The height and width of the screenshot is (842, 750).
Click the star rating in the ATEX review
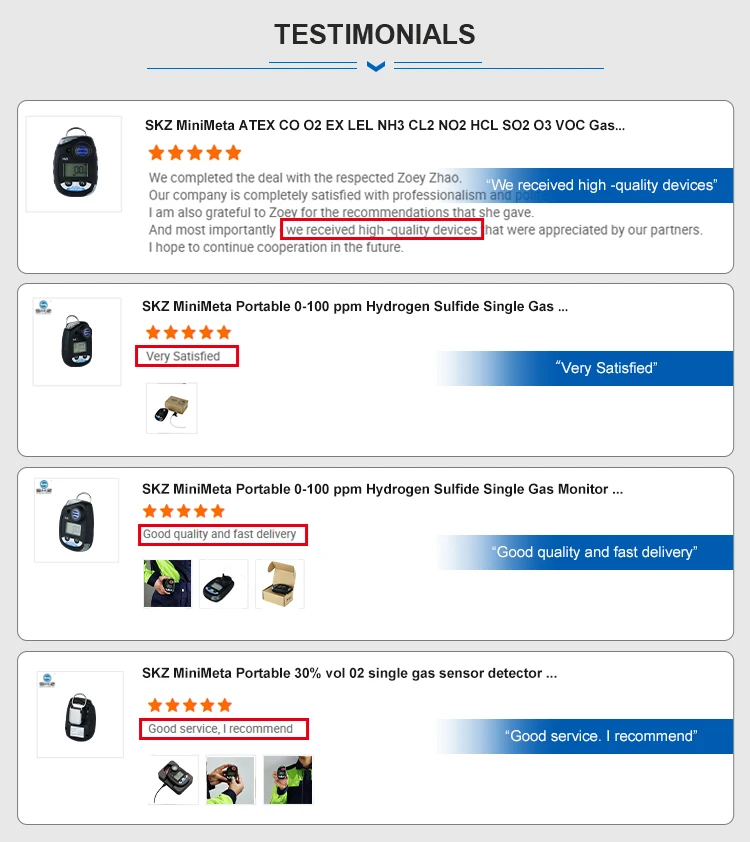point(195,153)
